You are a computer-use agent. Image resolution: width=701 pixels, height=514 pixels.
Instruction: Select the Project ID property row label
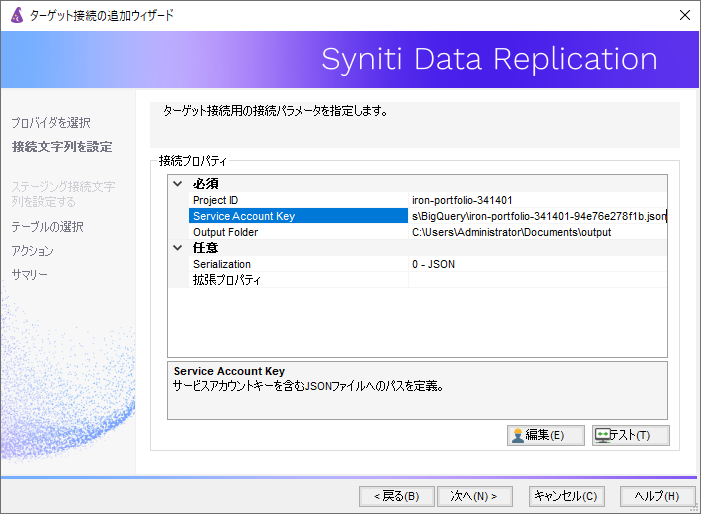[298, 200]
